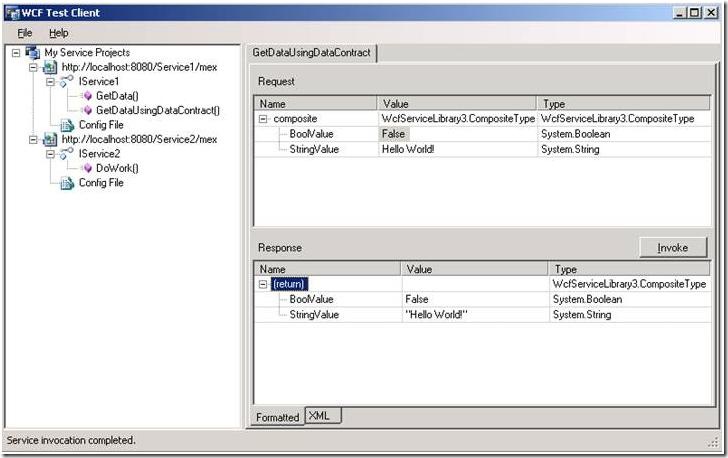
Task: Select the (return) row in Response
Action: 289,284
